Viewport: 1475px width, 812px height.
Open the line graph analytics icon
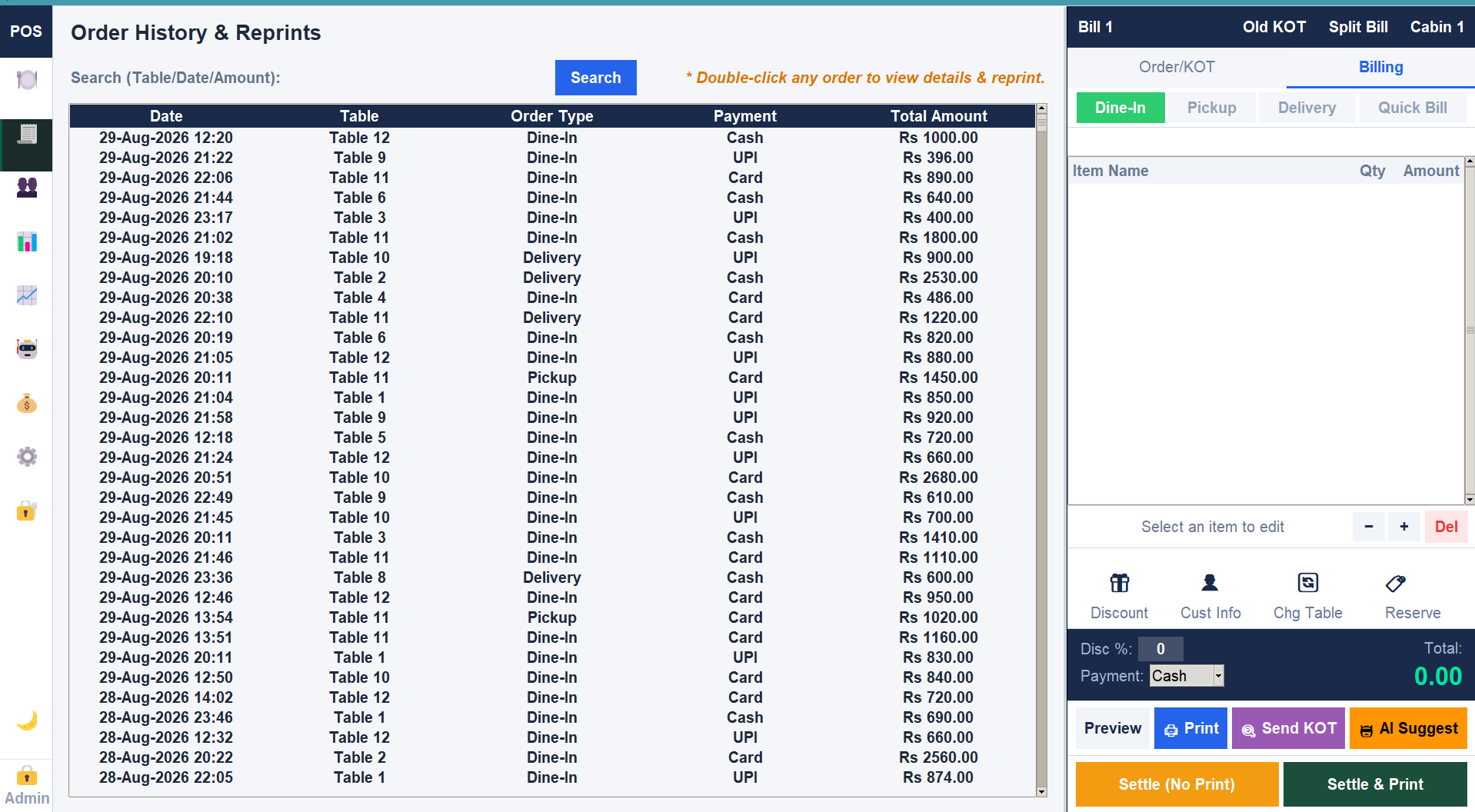[26, 295]
